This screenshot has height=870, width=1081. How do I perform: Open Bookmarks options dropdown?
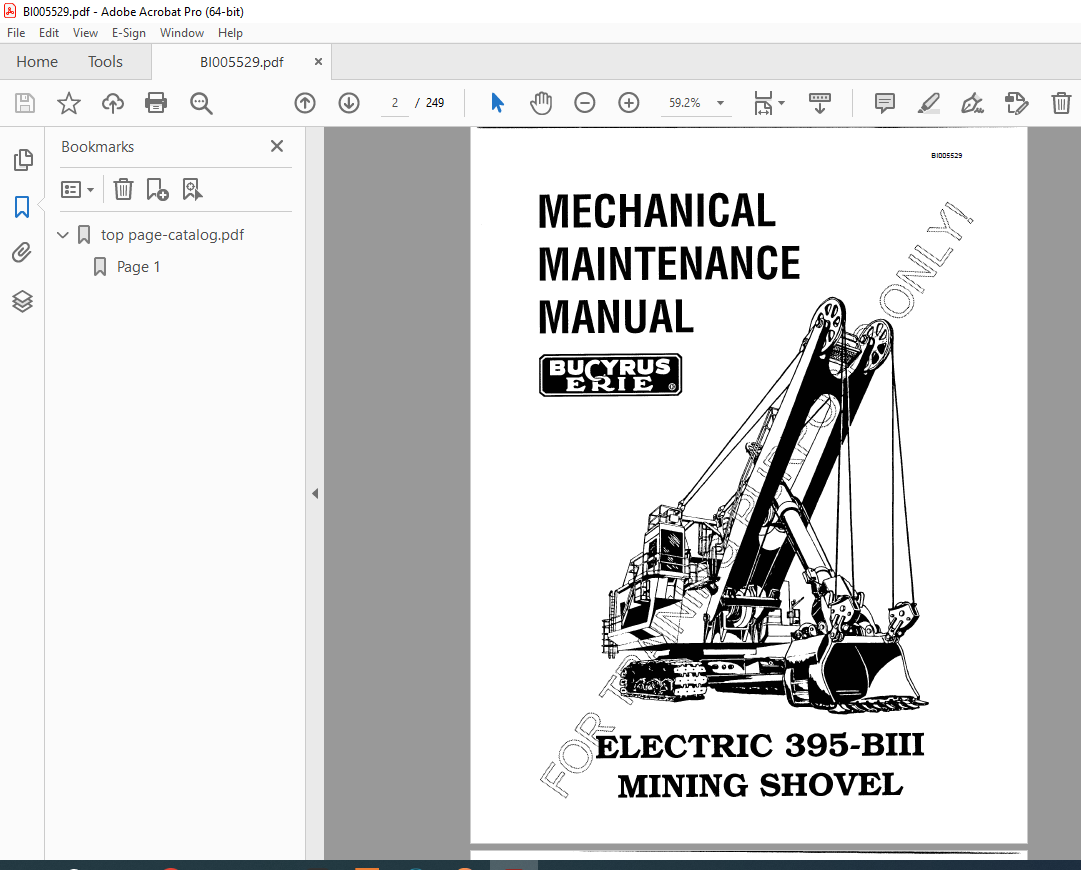77,190
